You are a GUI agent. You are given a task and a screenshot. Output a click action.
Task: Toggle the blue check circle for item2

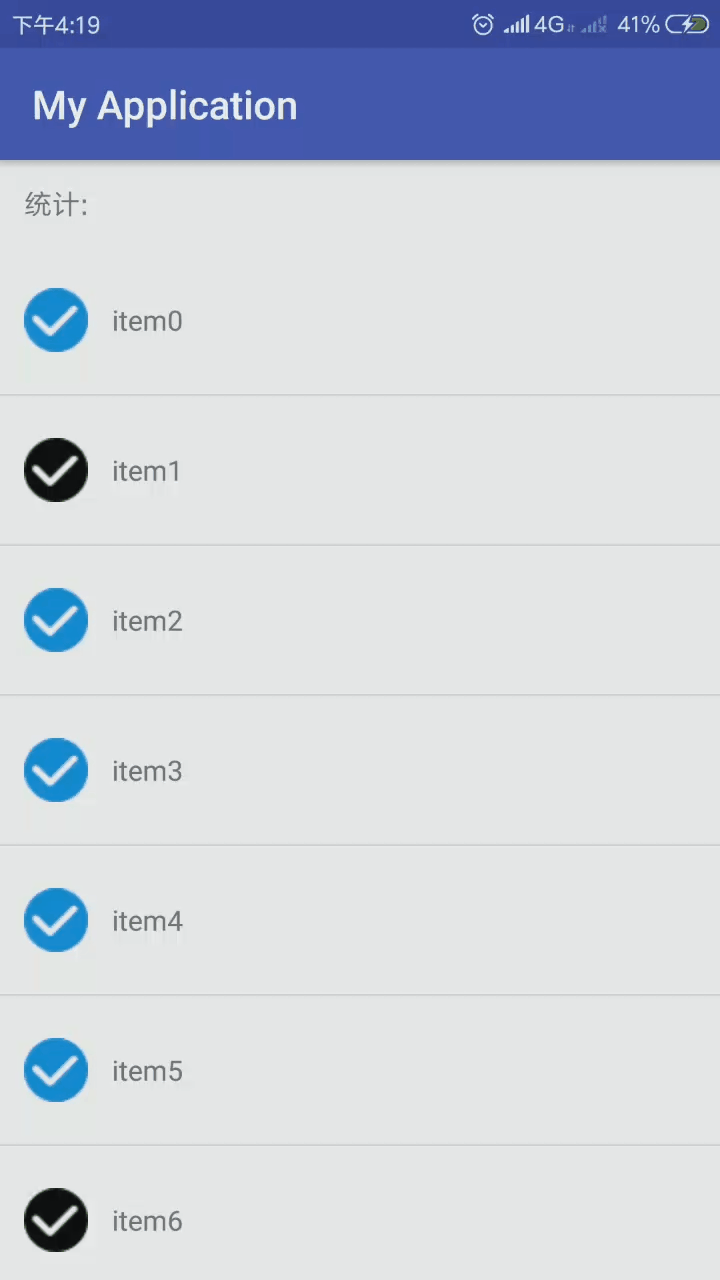coord(56,620)
